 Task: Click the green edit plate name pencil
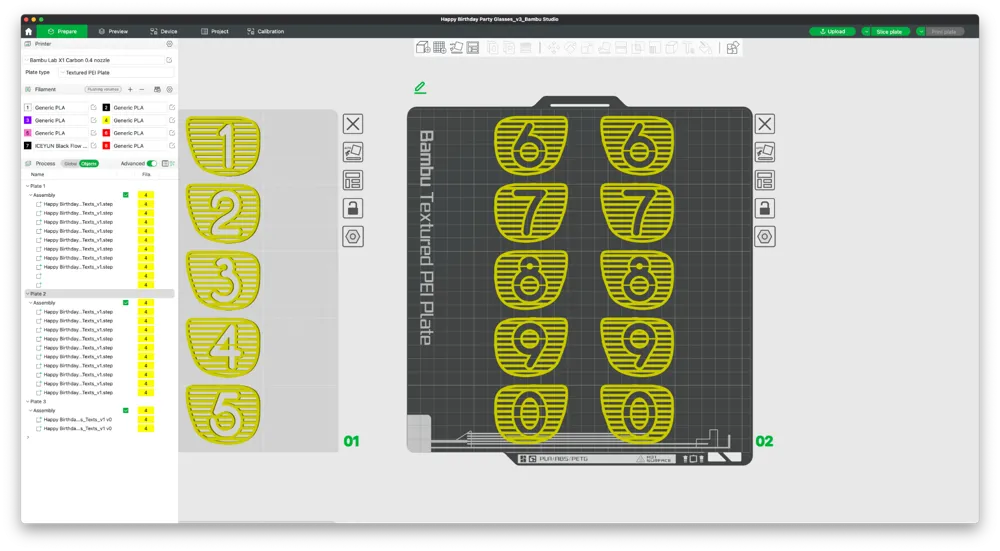pos(420,87)
